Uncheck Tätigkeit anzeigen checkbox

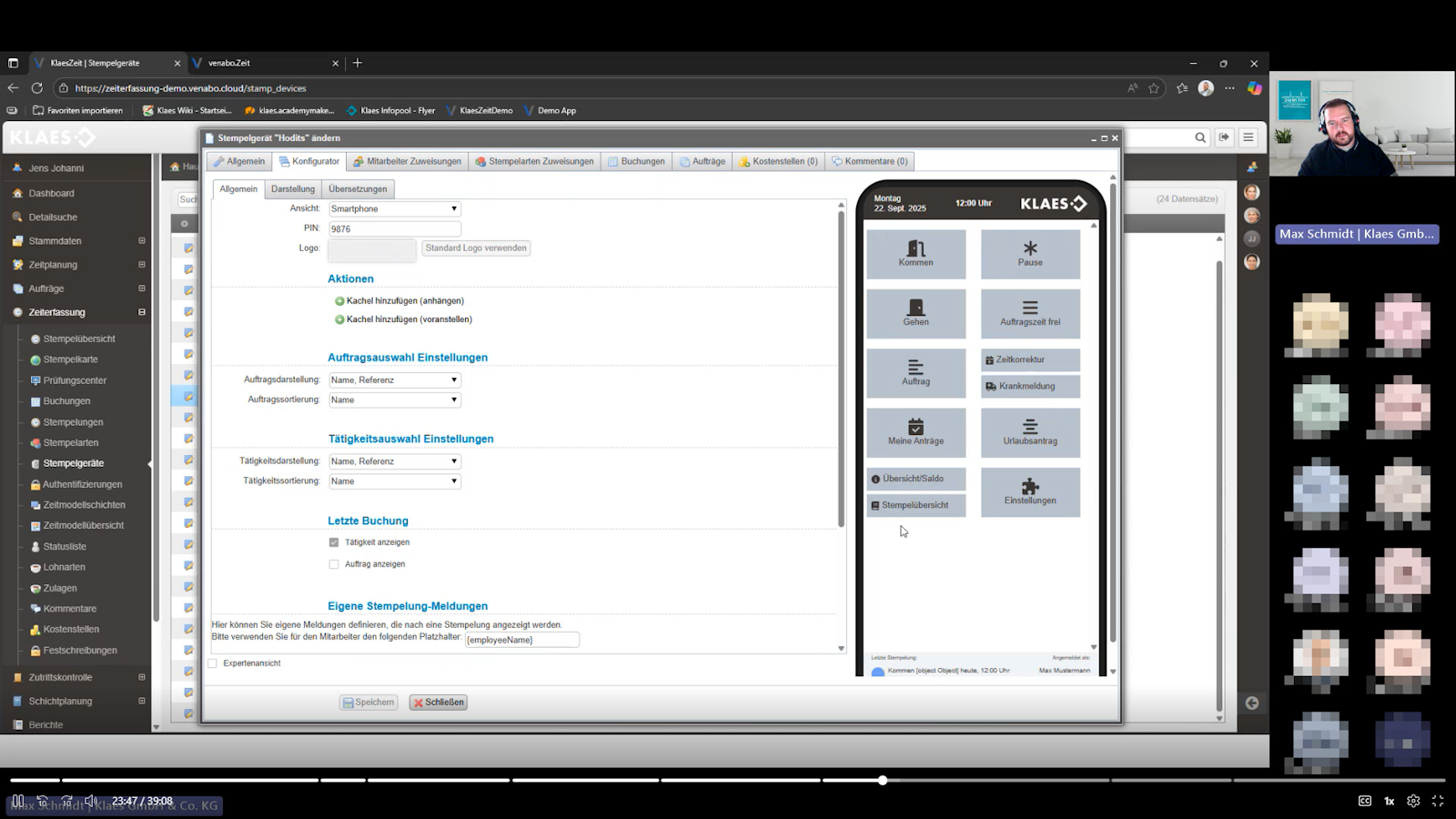[x=334, y=542]
